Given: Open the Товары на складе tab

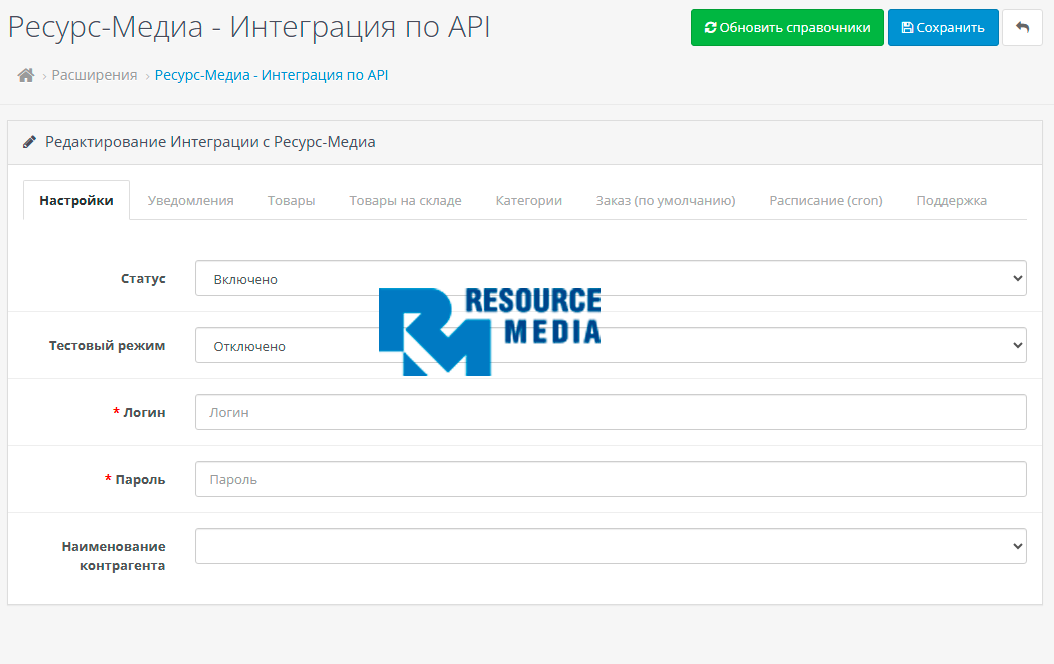Looking at the screenshot, I should (x=405, y=200).
